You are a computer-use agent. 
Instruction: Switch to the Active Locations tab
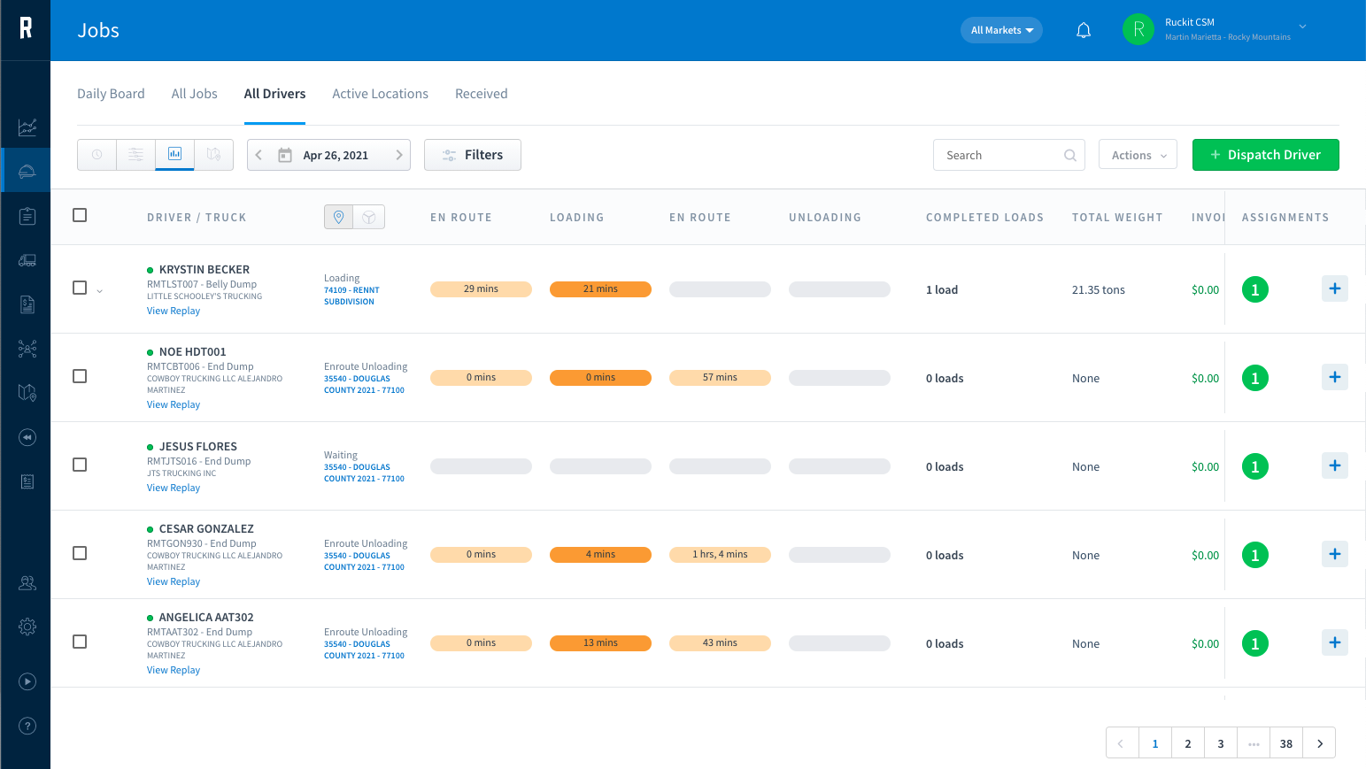[x=380, y=94]
